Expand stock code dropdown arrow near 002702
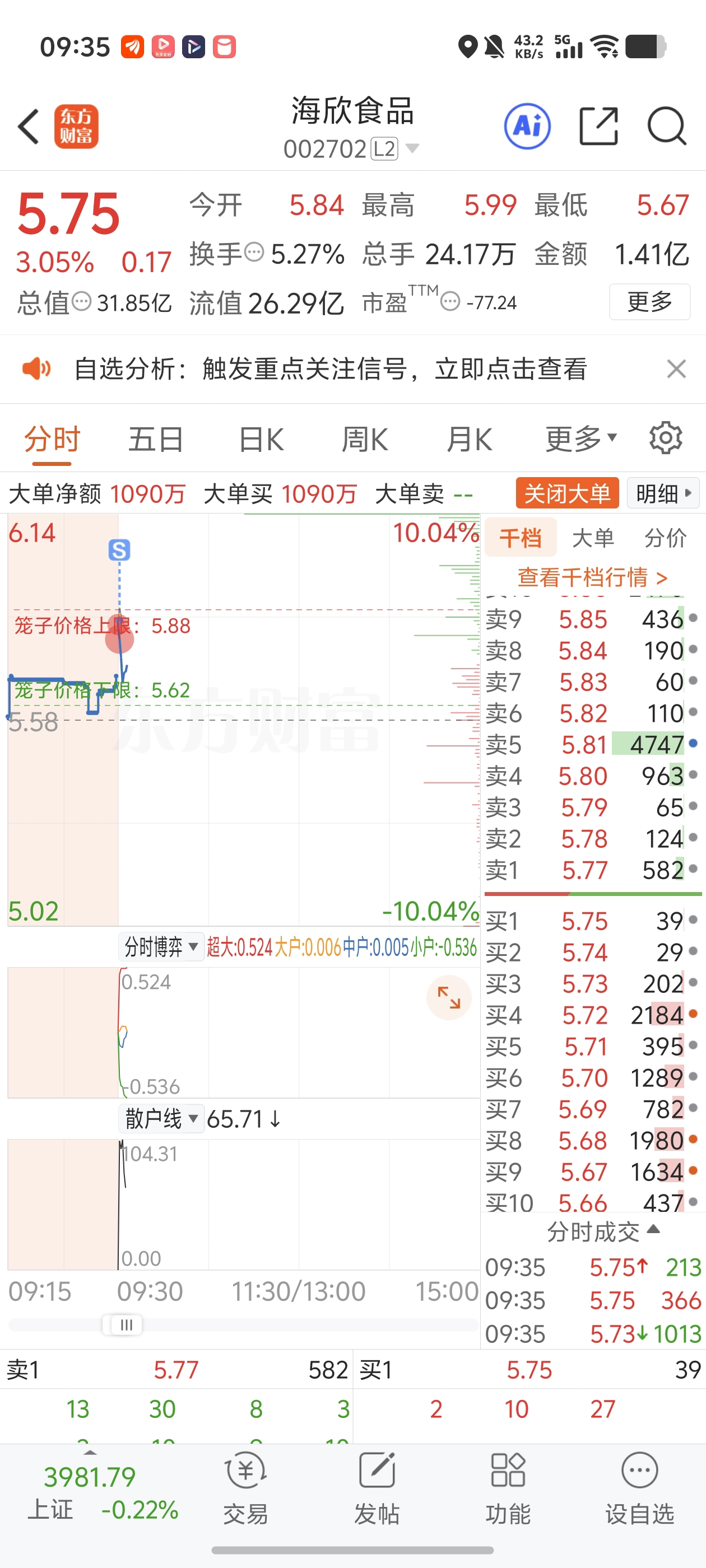Screen dimensions: 706x1568 point(412,148)
